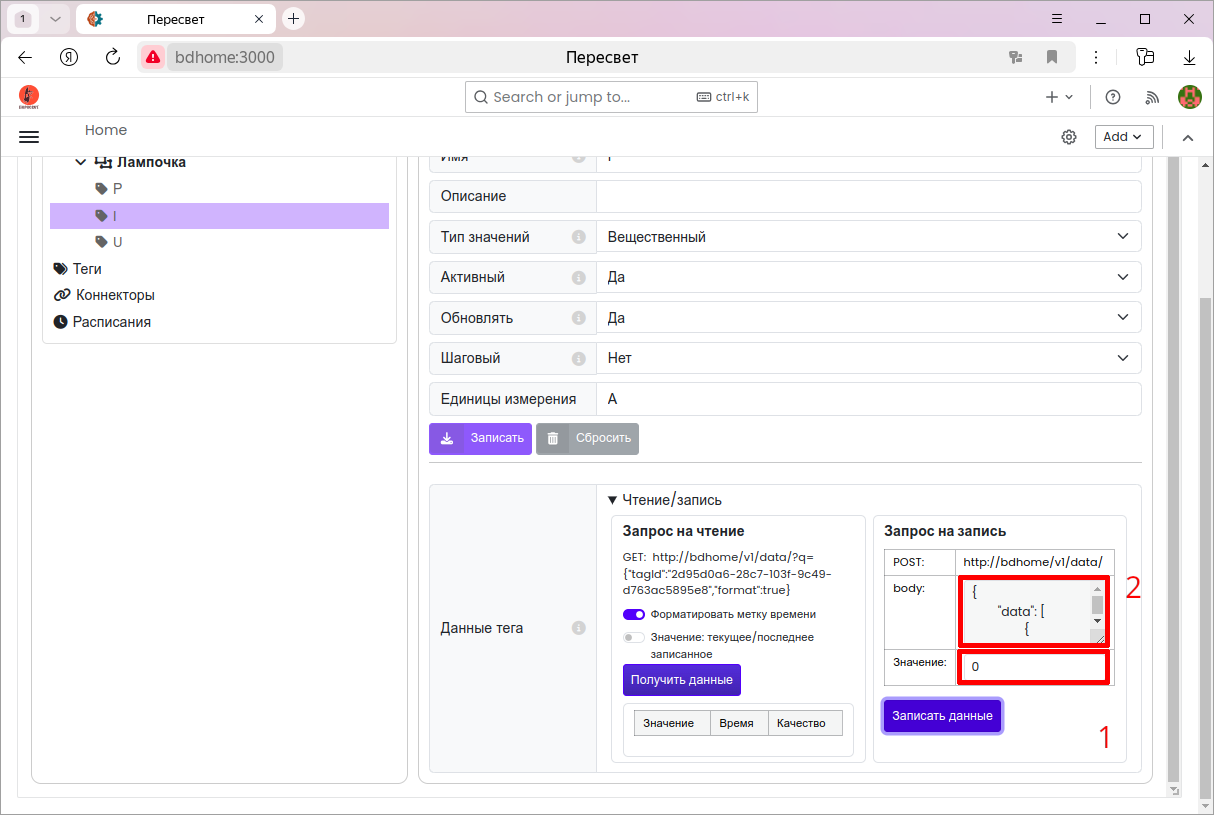Viewport: 1214px width, 815px height.
Task: Bookmark this page
Action: click(x=1052, y=57)
